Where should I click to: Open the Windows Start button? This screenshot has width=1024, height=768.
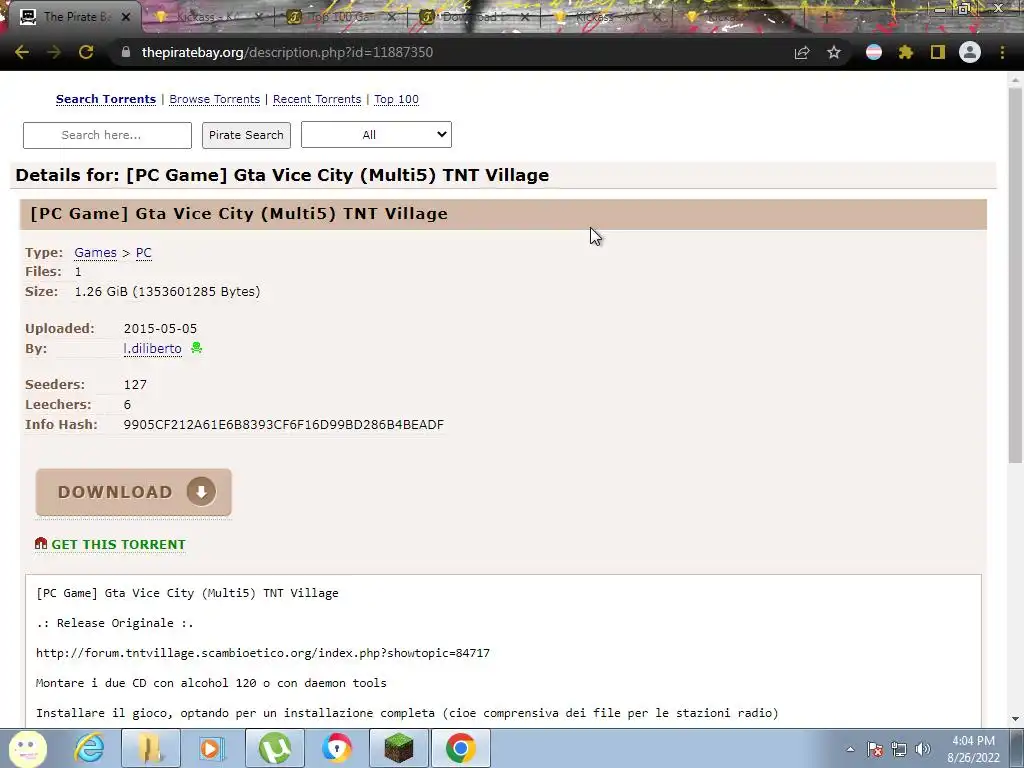[27, 748]
